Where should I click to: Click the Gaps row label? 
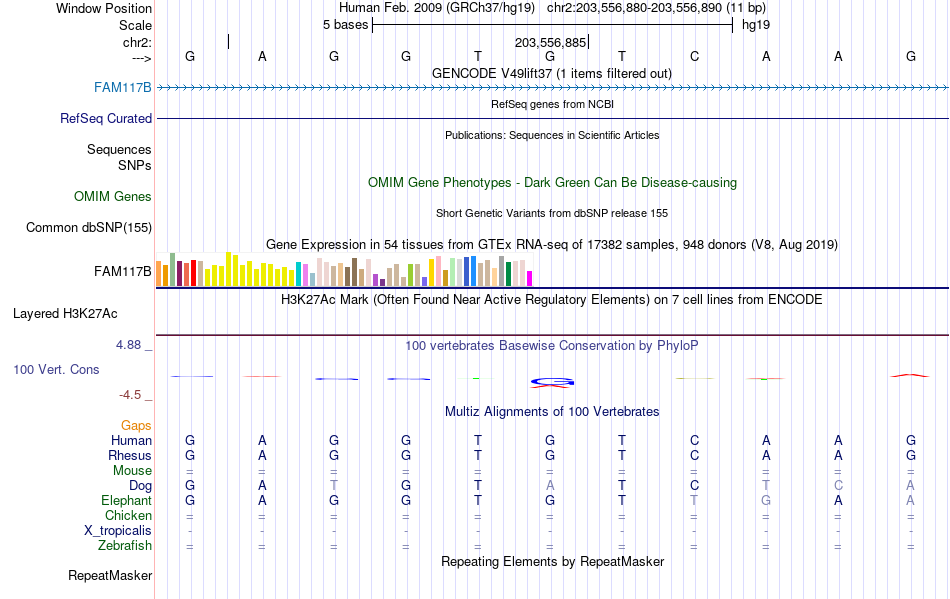point(136,426)
